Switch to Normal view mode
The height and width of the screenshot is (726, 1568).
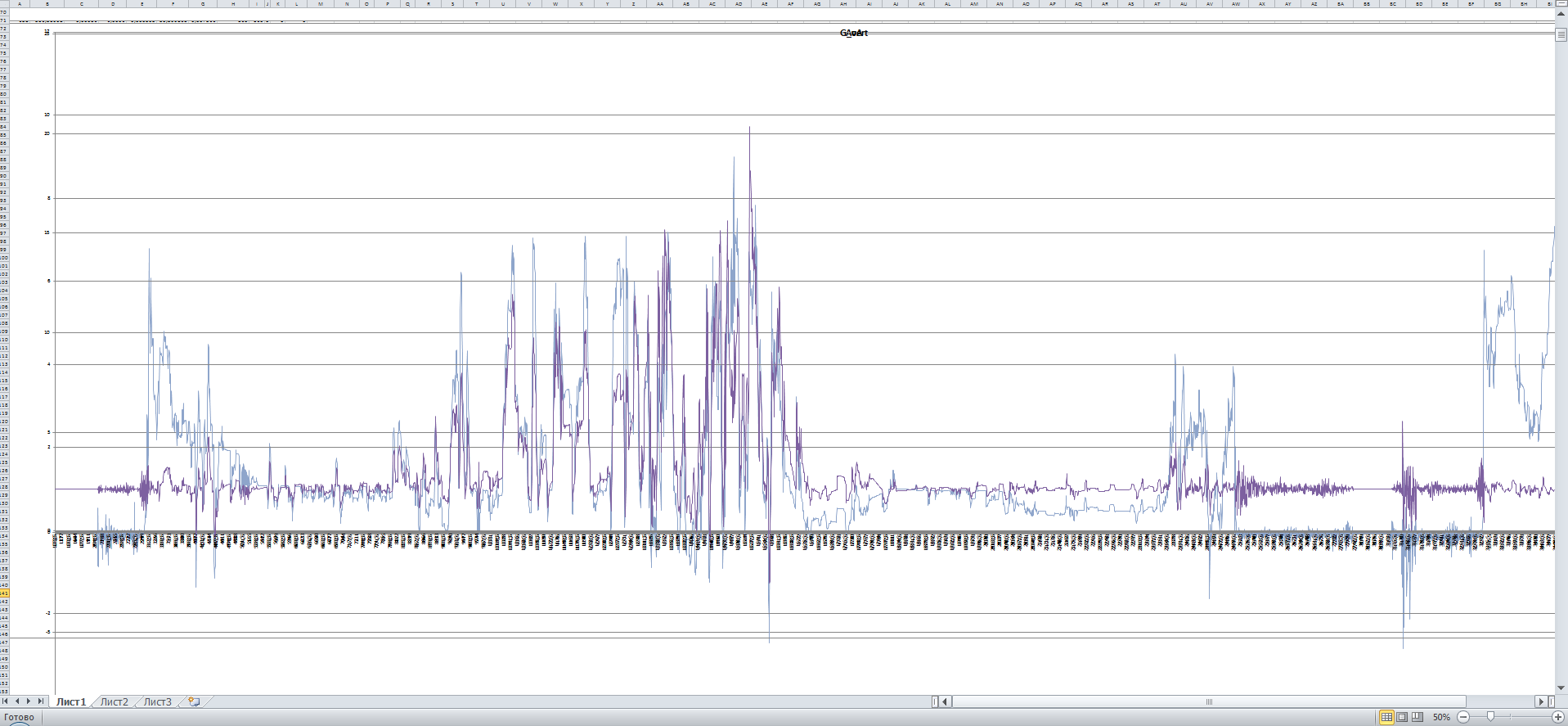[1386, 717]
